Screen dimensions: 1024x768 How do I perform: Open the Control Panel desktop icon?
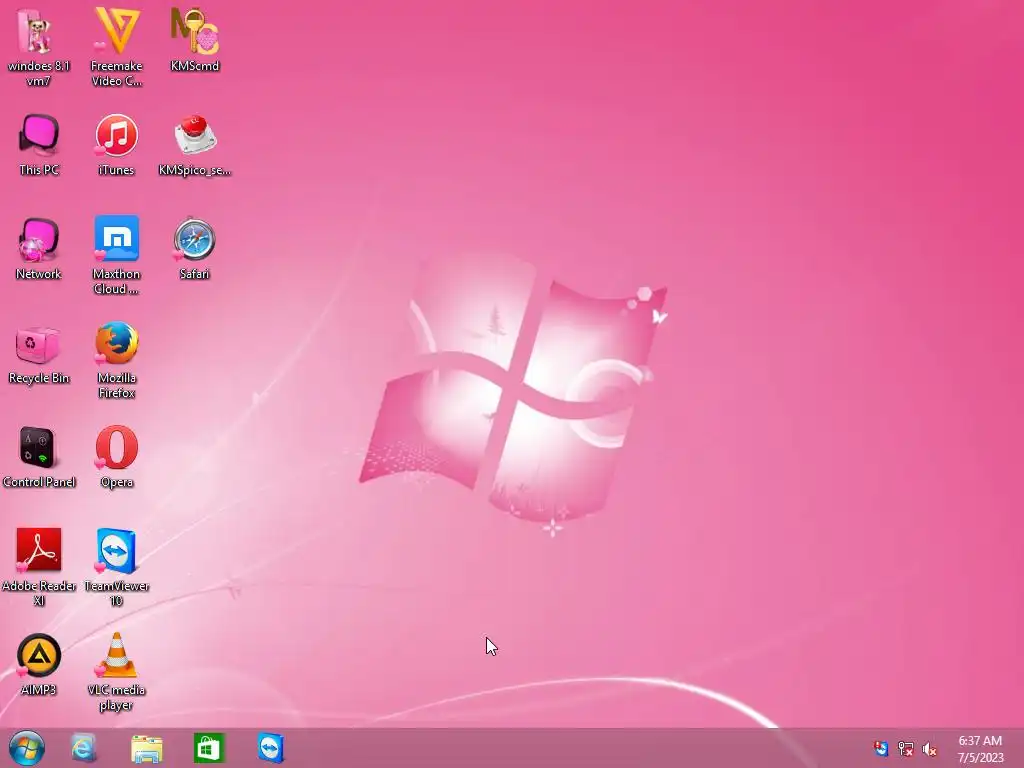39,456
